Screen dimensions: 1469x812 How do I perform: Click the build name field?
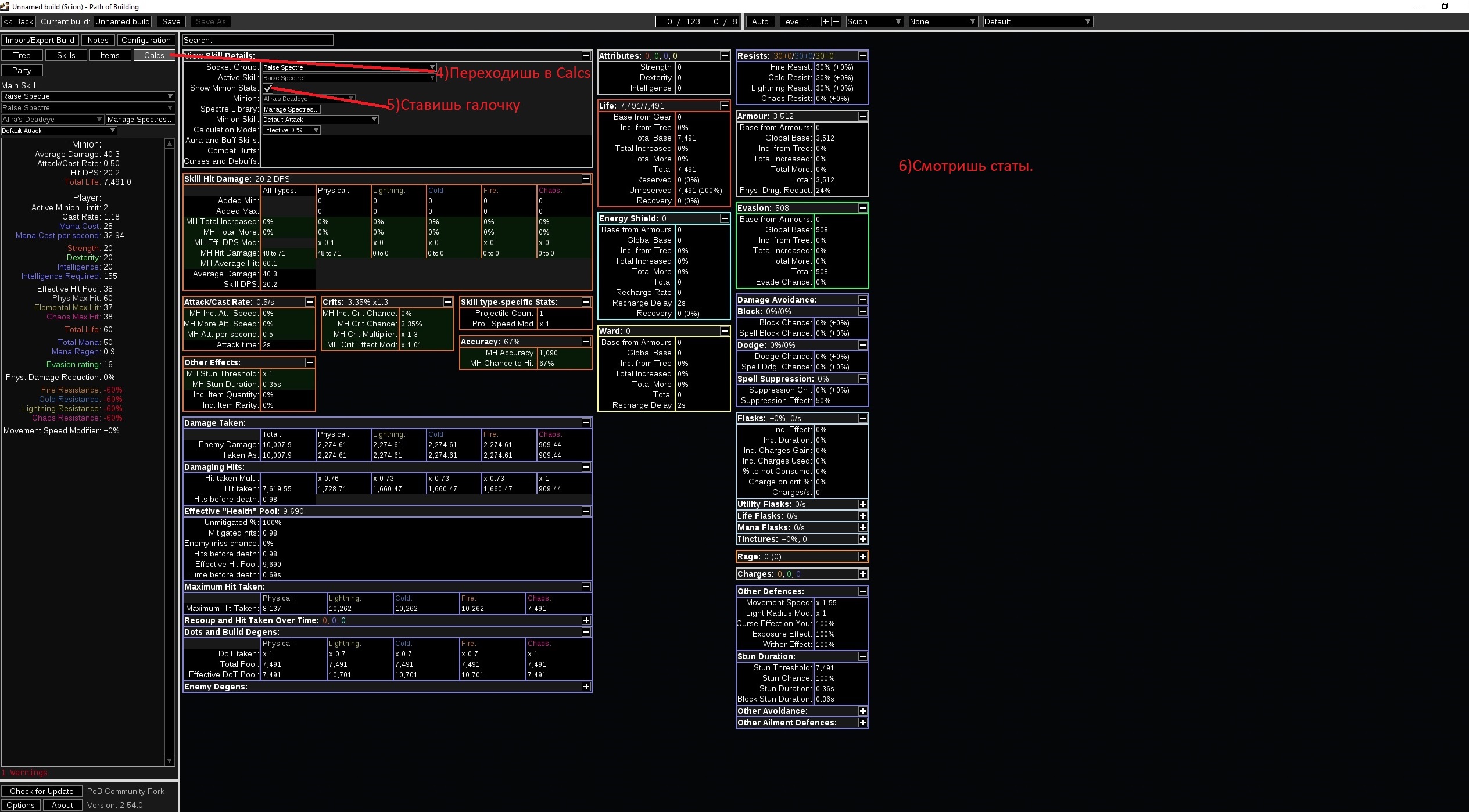click(123, 21)
